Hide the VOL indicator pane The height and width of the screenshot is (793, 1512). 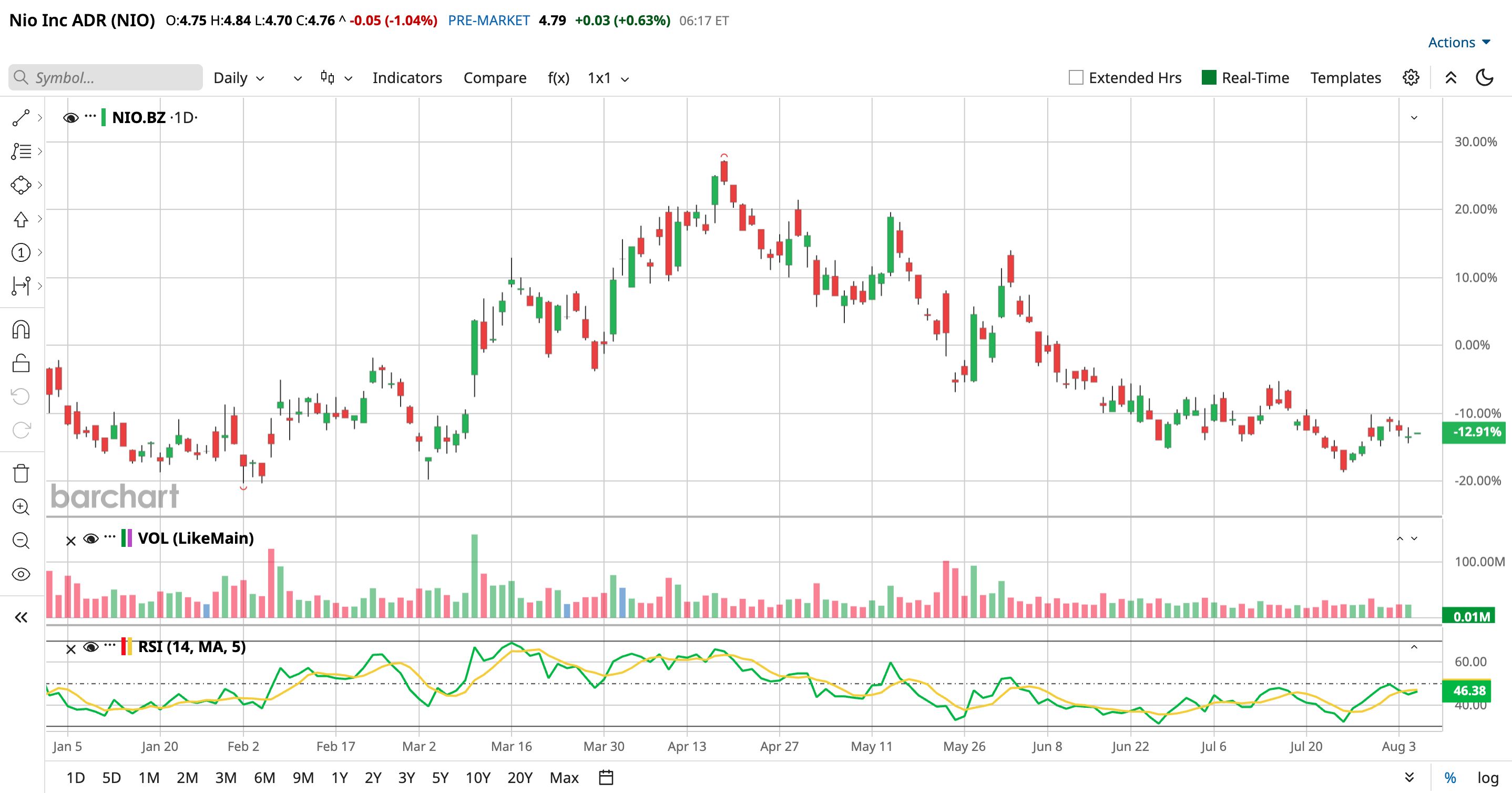coord(91,539)
